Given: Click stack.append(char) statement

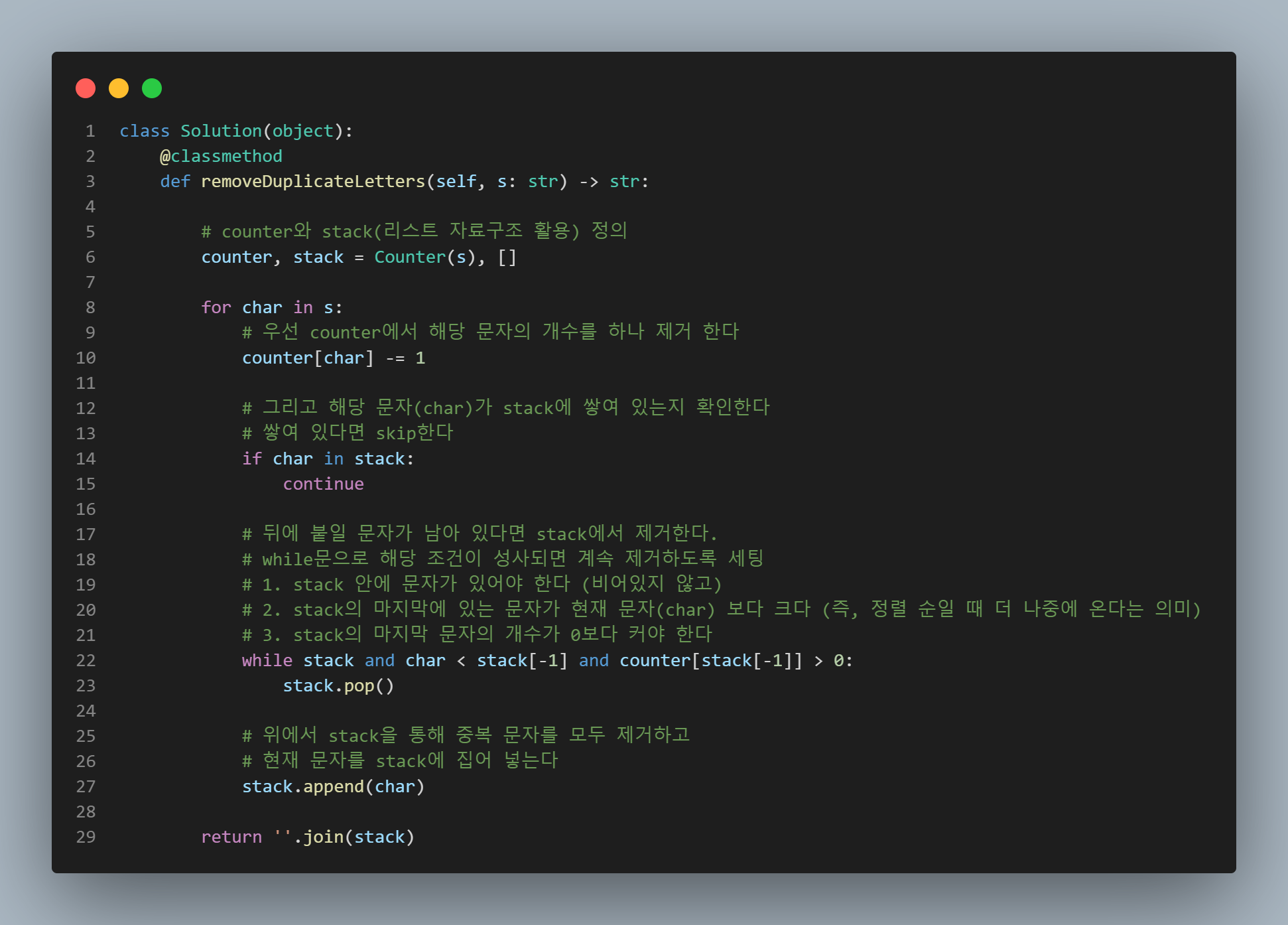Looking at the screenshot, I should pyautogui.click(x=333, y=787).
